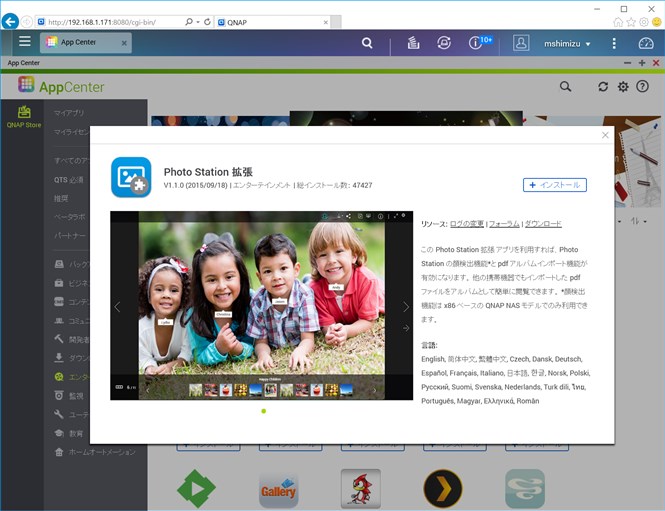Open AppCenter help question icon

point(642,87)
